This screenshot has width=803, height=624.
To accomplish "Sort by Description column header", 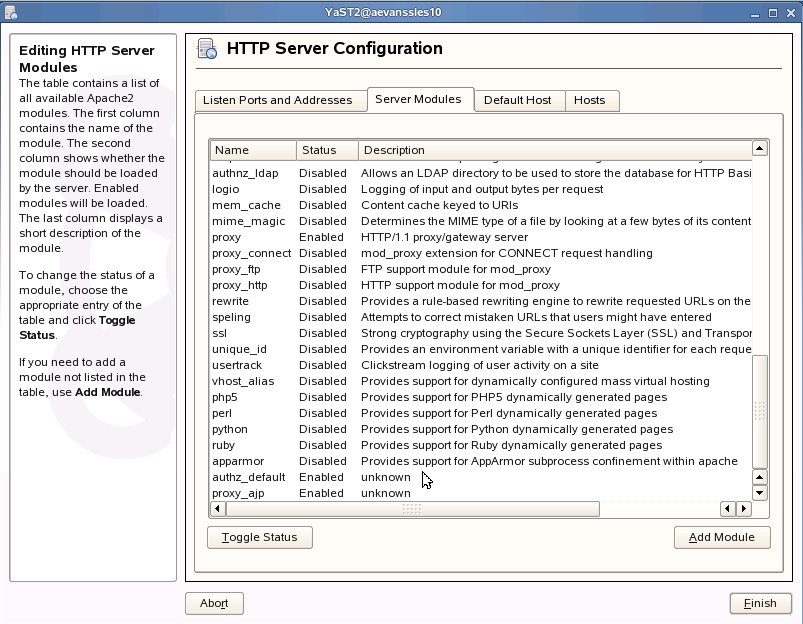I will (555, 150).
